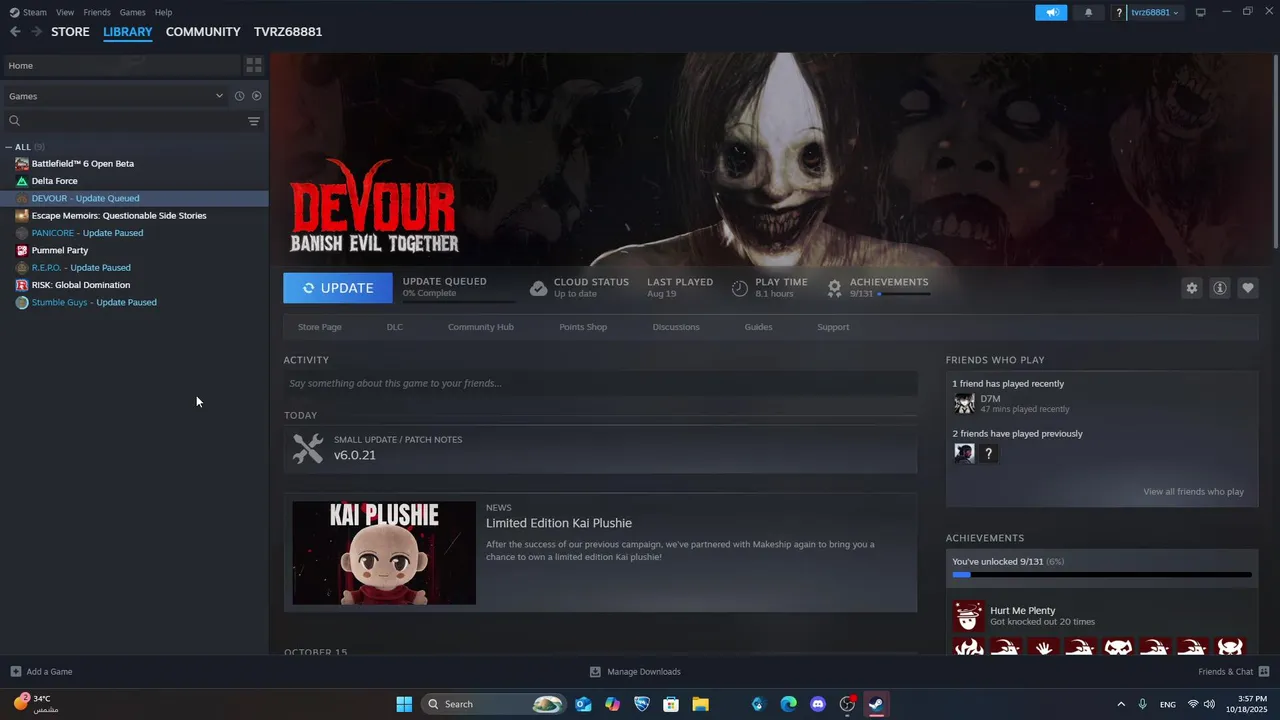Open the Friends menu
The image size is (1280, 720).
97,12
